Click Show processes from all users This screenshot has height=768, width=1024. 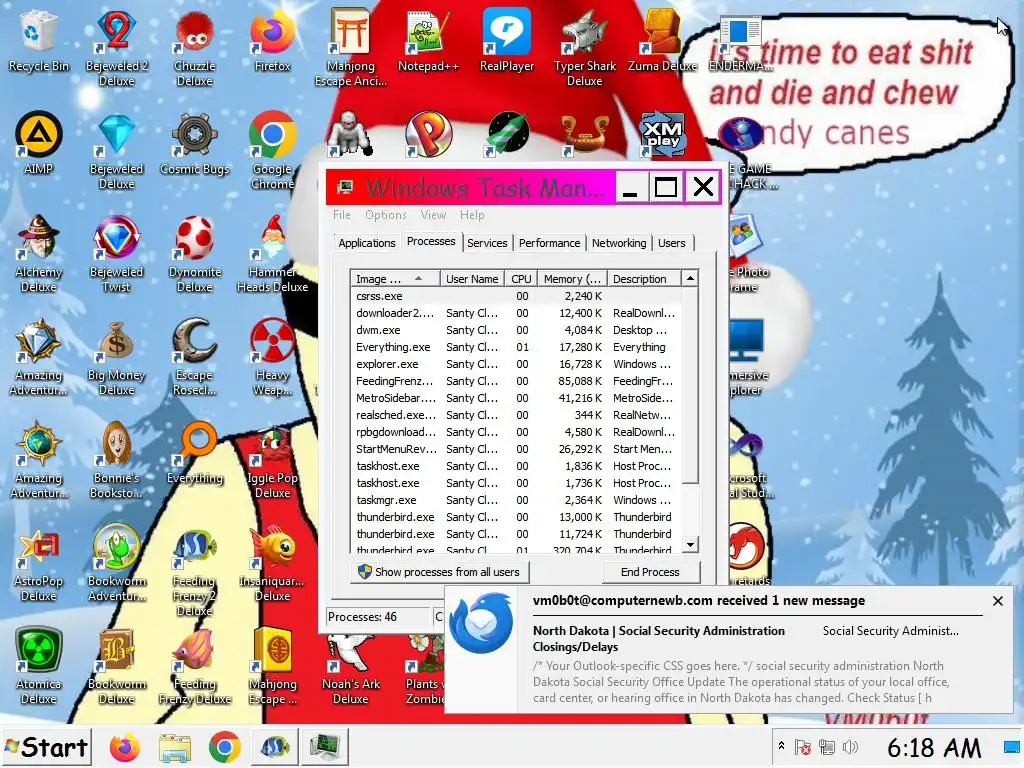point(440,572)
